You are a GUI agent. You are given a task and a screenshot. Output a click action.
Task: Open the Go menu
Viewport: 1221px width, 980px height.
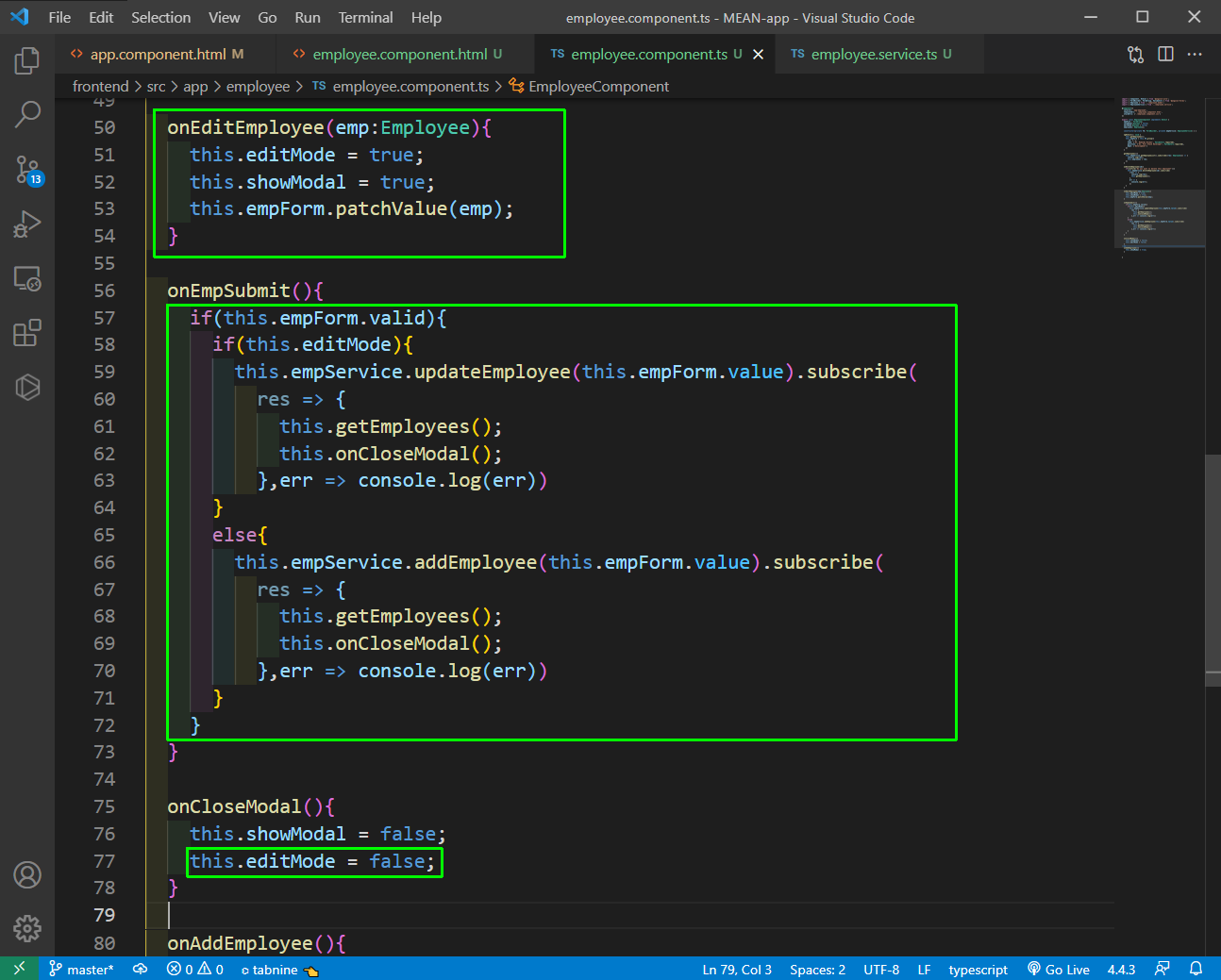(x=267, y=17)
